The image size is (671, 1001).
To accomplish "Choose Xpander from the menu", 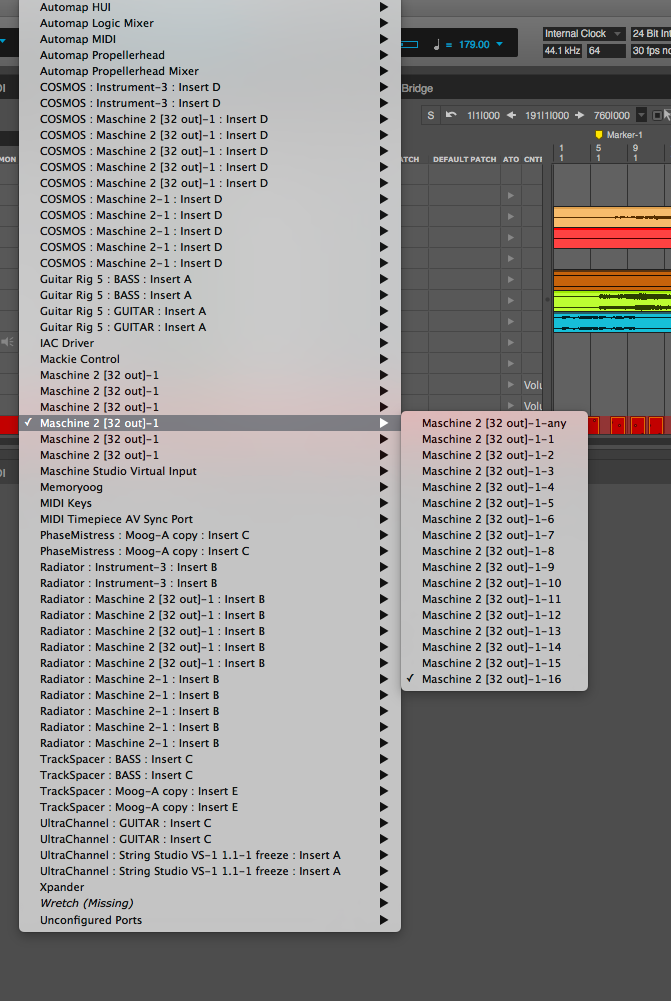I will [x=210, y=887].
